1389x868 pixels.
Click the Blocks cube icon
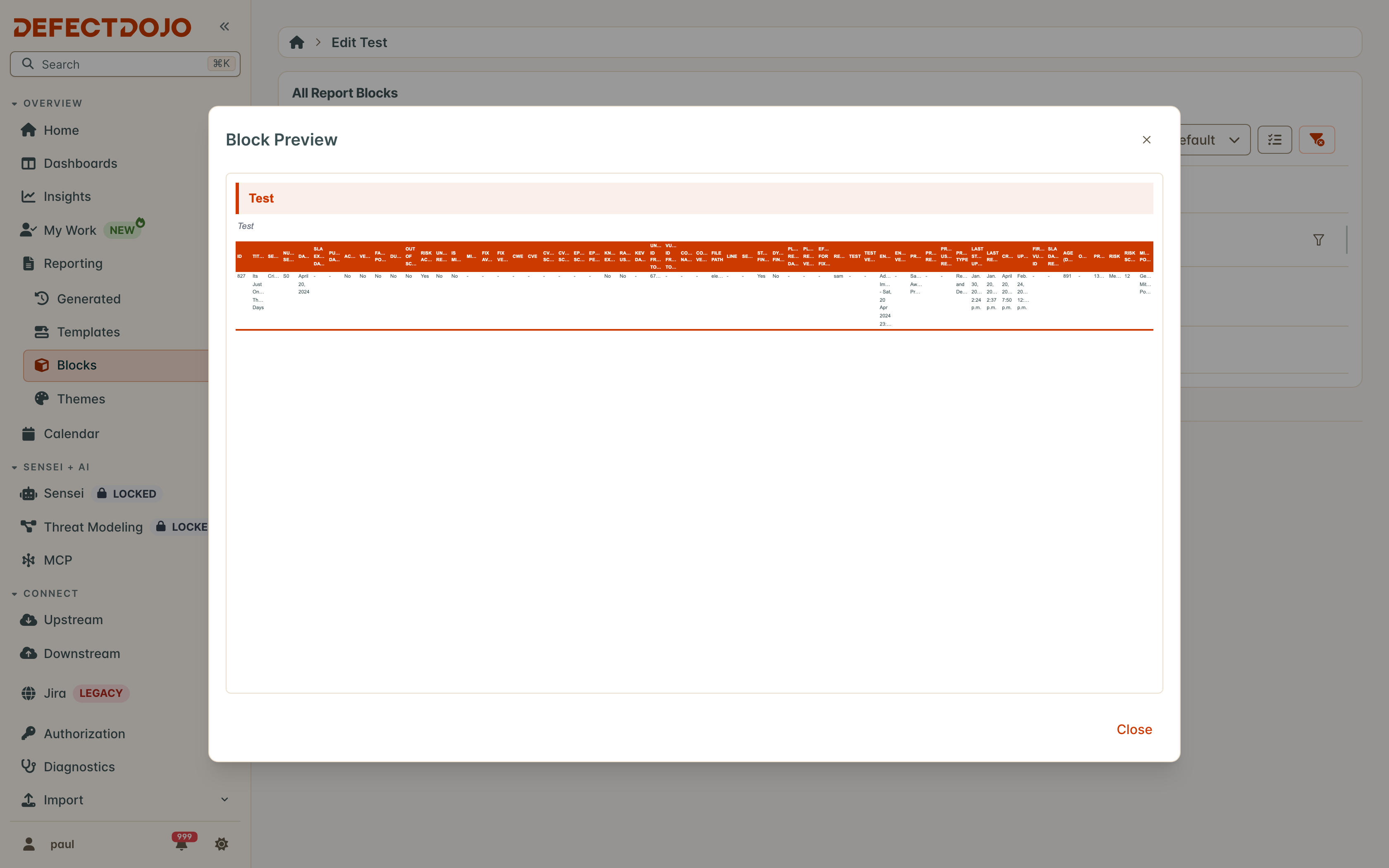pyautogui.click(x=41, y=365)
